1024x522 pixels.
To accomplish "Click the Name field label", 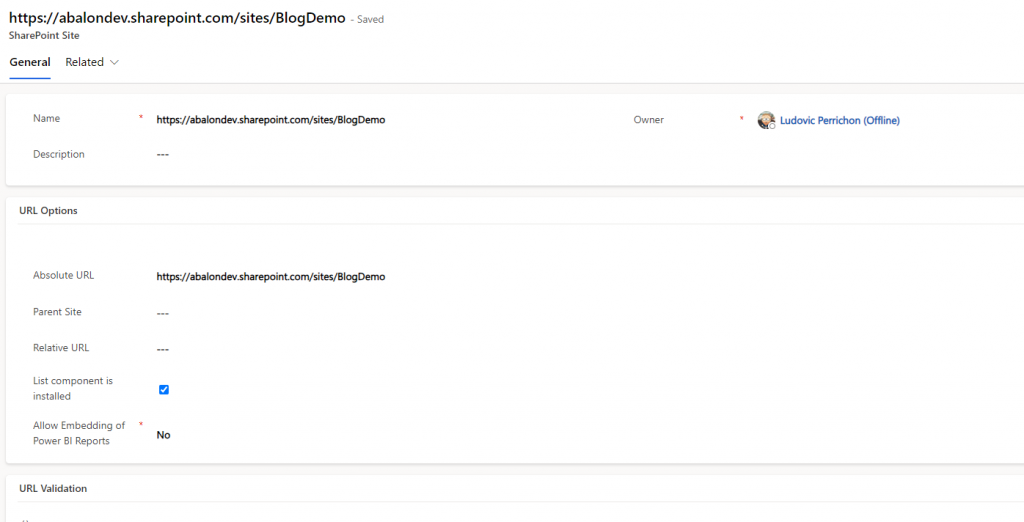I will pyautogui.click(x=46, y=118).
